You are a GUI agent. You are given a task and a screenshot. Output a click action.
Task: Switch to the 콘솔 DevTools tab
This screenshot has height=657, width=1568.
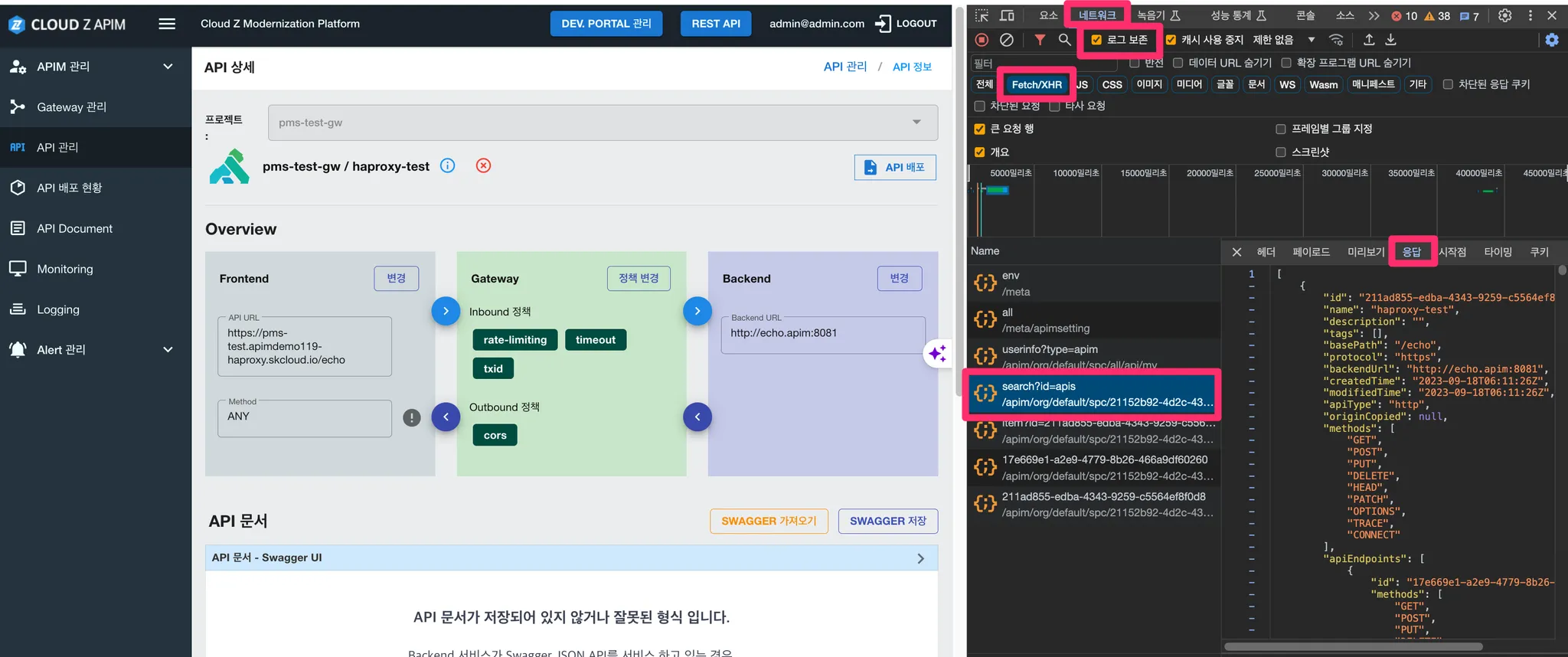[1305, 15]
